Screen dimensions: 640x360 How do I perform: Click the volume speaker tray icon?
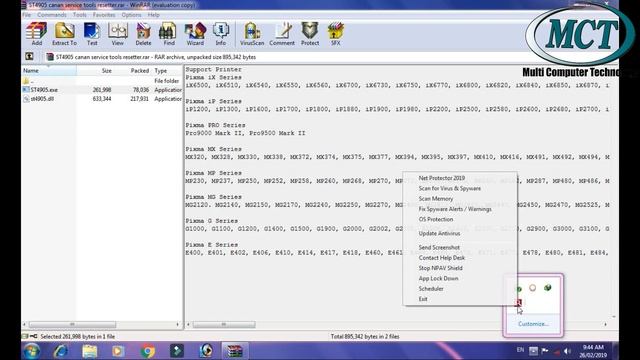(x=567, y=351)
